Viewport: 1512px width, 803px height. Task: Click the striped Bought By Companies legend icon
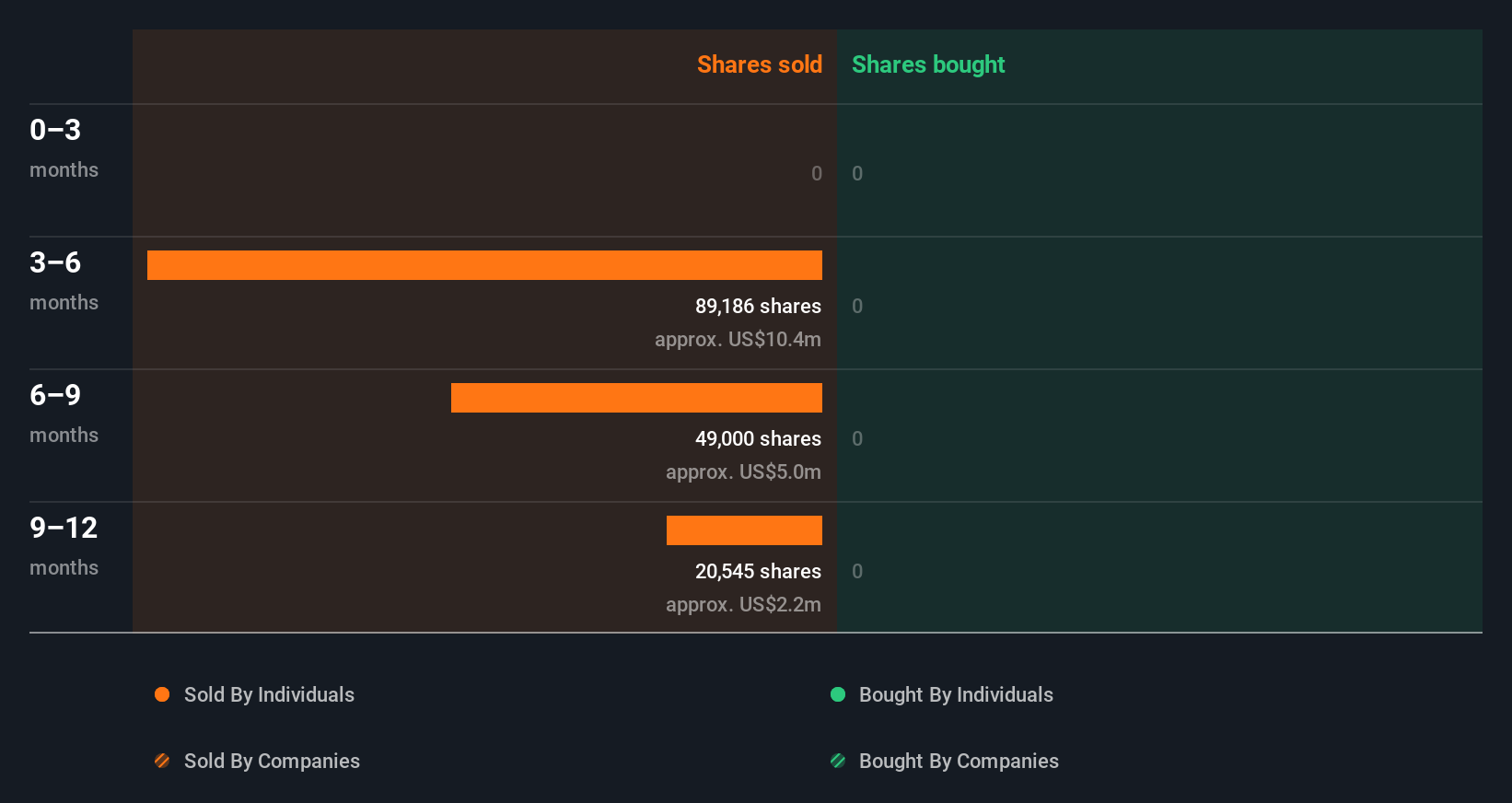838,761
